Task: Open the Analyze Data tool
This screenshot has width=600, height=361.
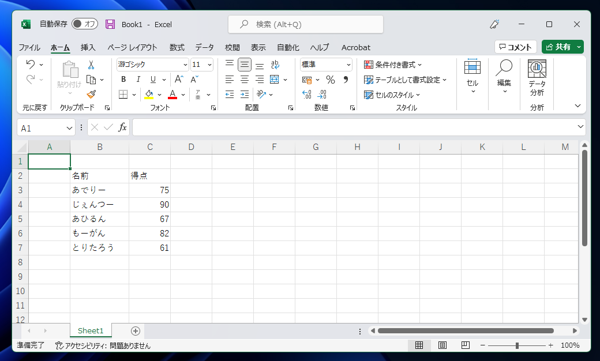Action: (537, 78)
